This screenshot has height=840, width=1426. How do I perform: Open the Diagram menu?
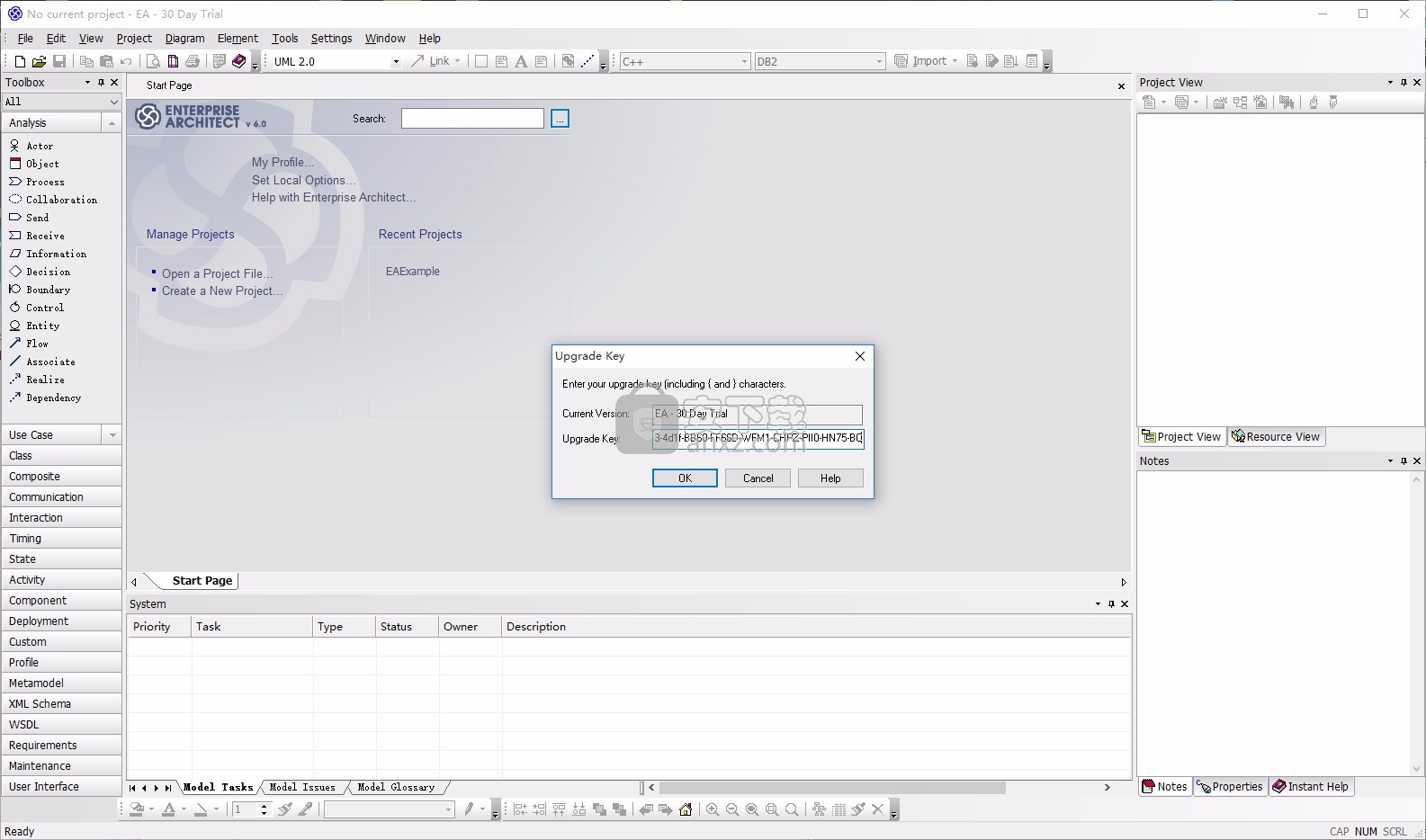click(x=184, y=39)
